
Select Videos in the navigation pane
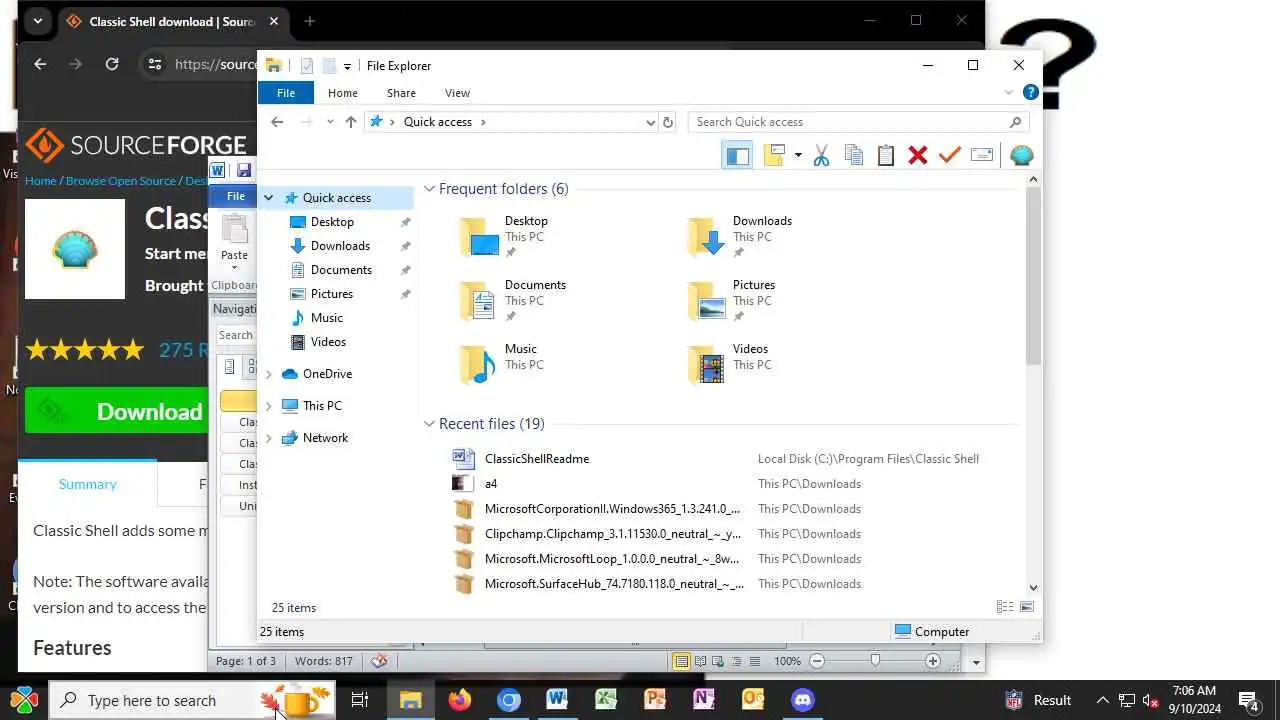pos(328,342)
